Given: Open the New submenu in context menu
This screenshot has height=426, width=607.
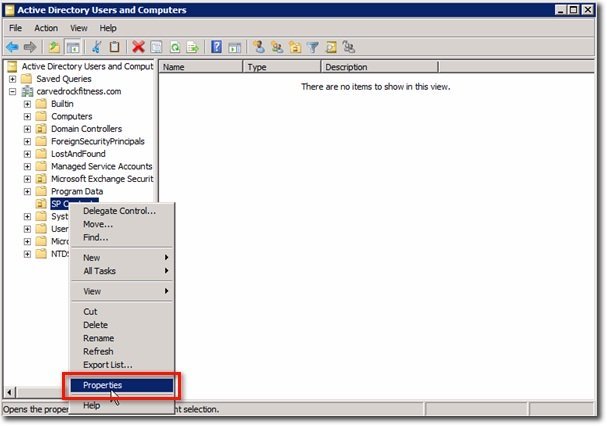Looking at the screenshot, I should point(122,258).
